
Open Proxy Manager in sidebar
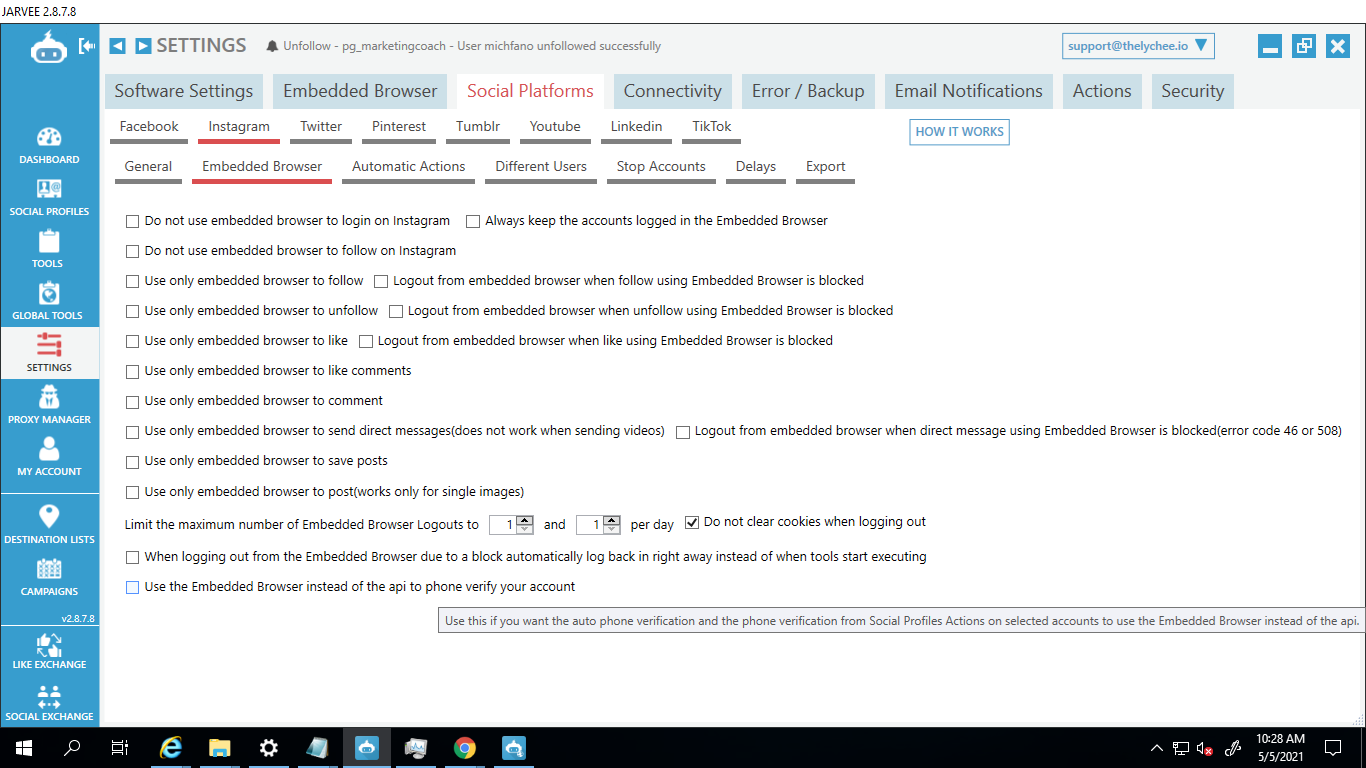[x=49, y=405]
